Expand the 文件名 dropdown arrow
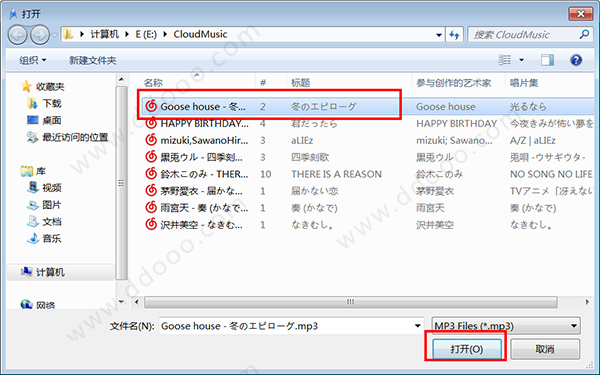Viewport: 600px width, 375px height. click(417, 326)
